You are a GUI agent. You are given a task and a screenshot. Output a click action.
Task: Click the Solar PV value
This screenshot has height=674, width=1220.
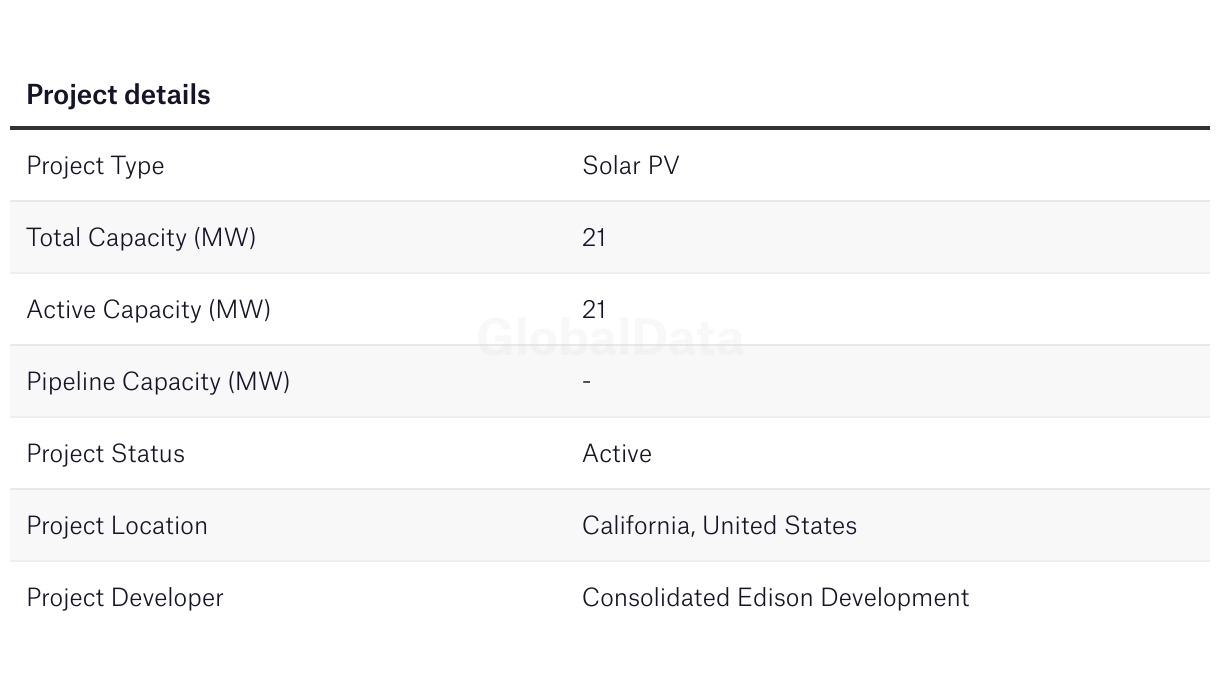coord(631,165)
